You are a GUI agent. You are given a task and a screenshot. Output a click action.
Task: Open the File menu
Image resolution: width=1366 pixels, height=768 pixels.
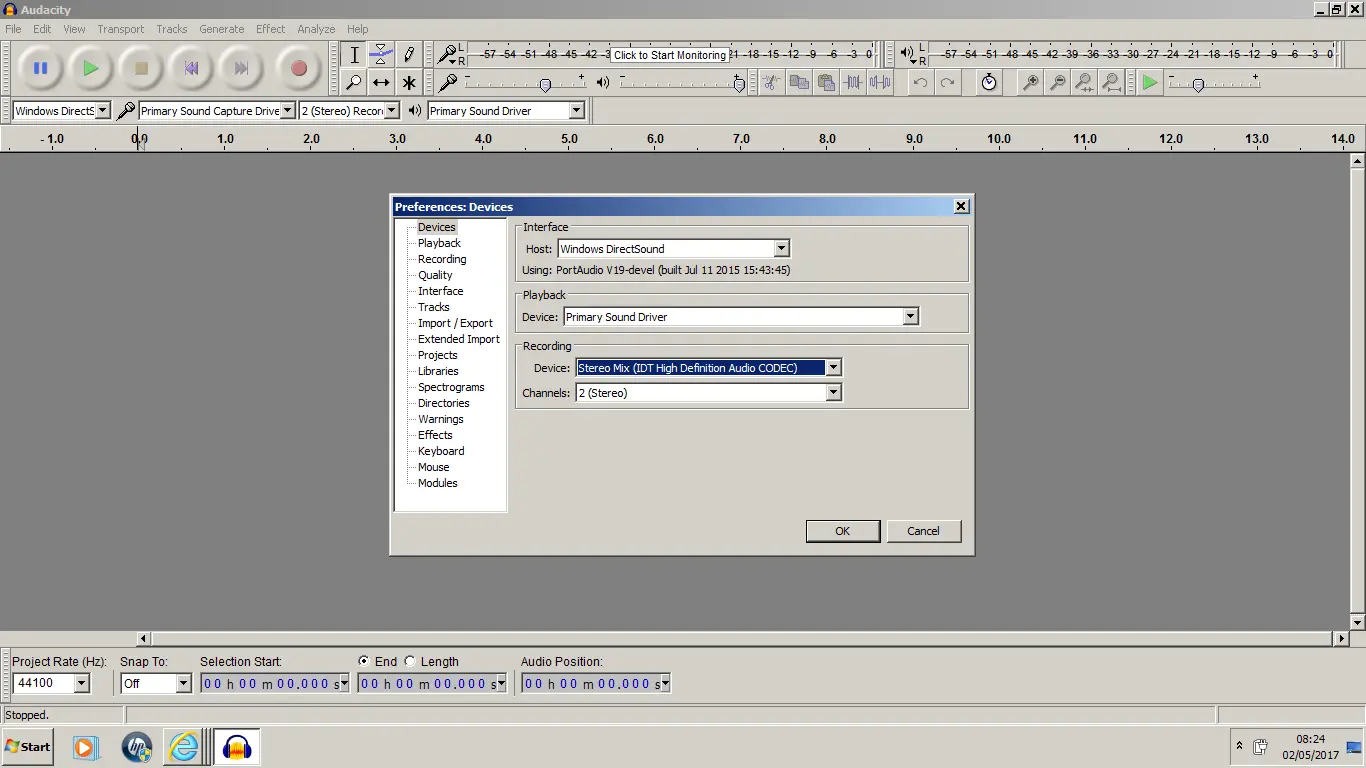(x=13, y=29)
